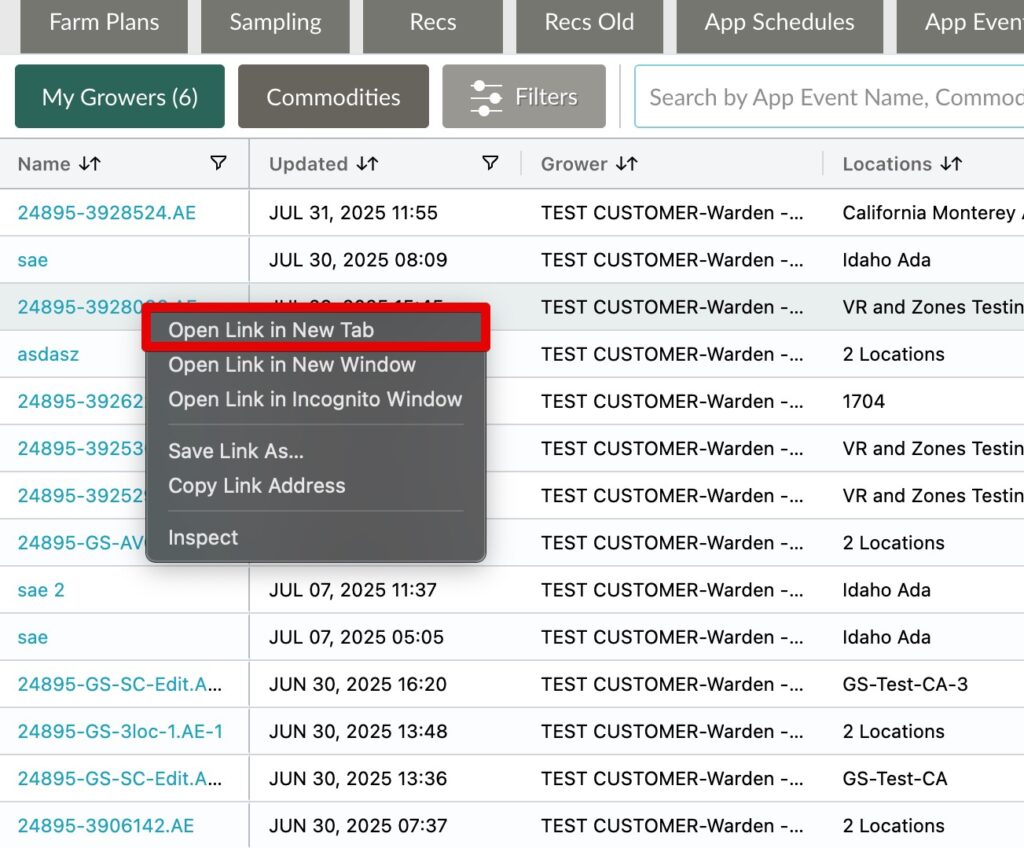Sort by Updated column arrows
The width and height of the screenshot is (1024, 848).
(367, 163)
